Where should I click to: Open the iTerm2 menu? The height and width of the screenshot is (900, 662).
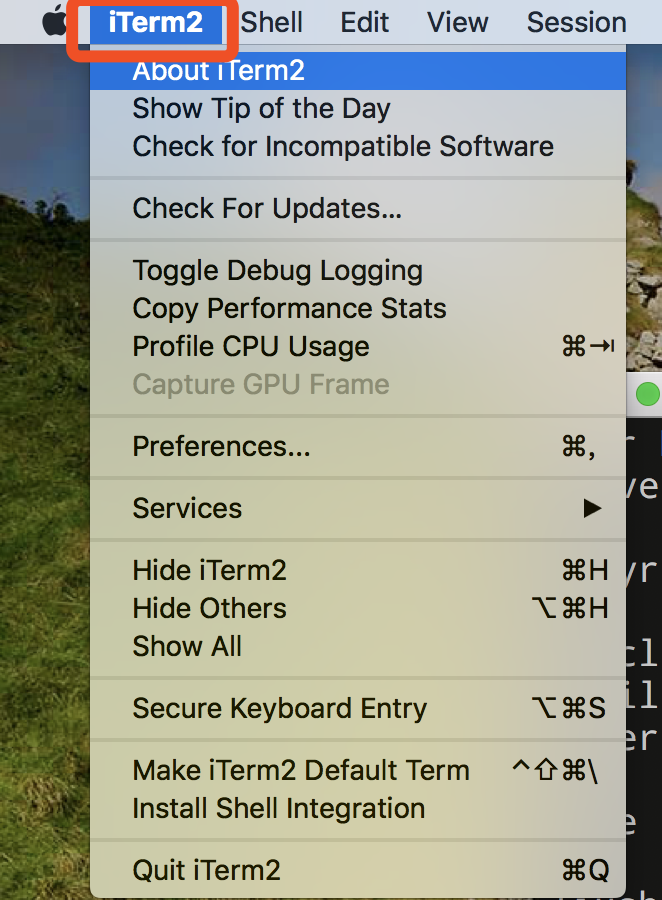[152, 22]
